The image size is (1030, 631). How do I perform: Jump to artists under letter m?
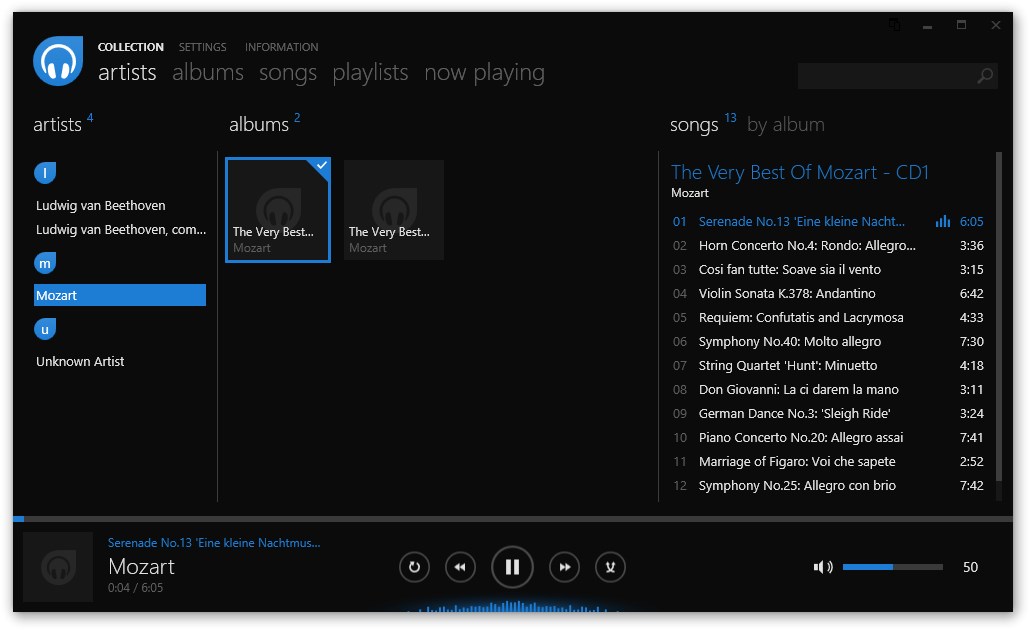tap(45, 263)
